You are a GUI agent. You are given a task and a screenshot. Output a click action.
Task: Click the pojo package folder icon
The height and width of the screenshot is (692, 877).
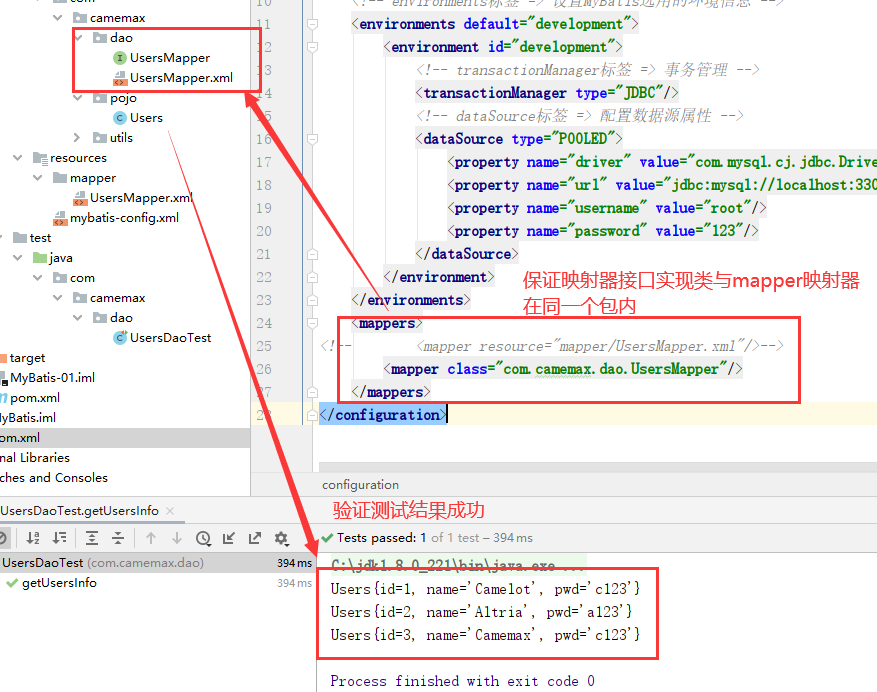point(100,98)
